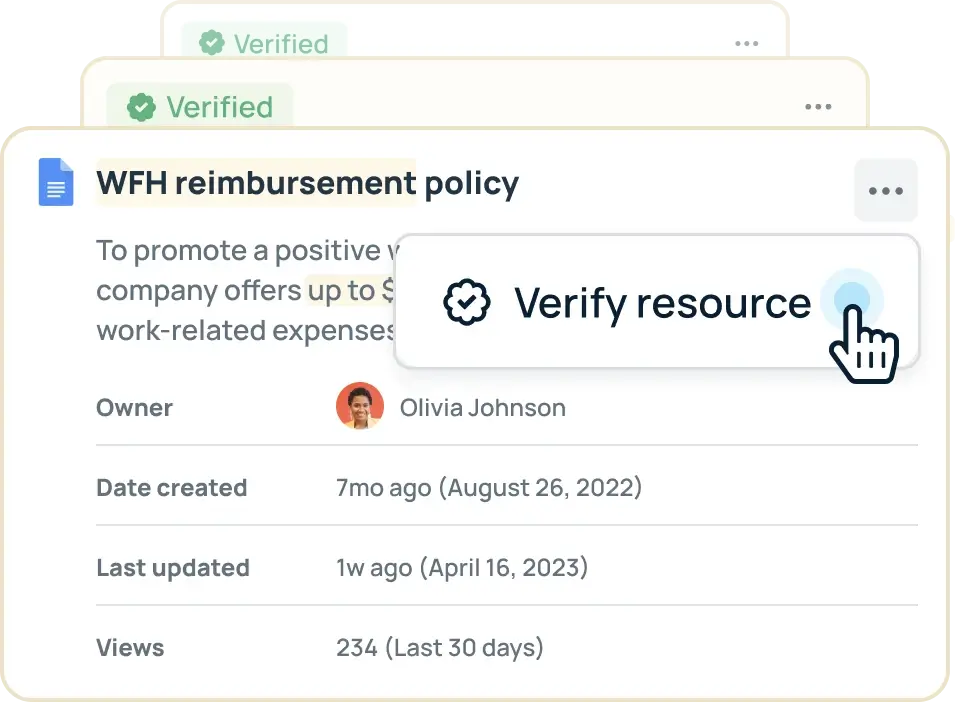Open the WFH reimbursement policy document
The image size is (955, 702).
point(307,183)
